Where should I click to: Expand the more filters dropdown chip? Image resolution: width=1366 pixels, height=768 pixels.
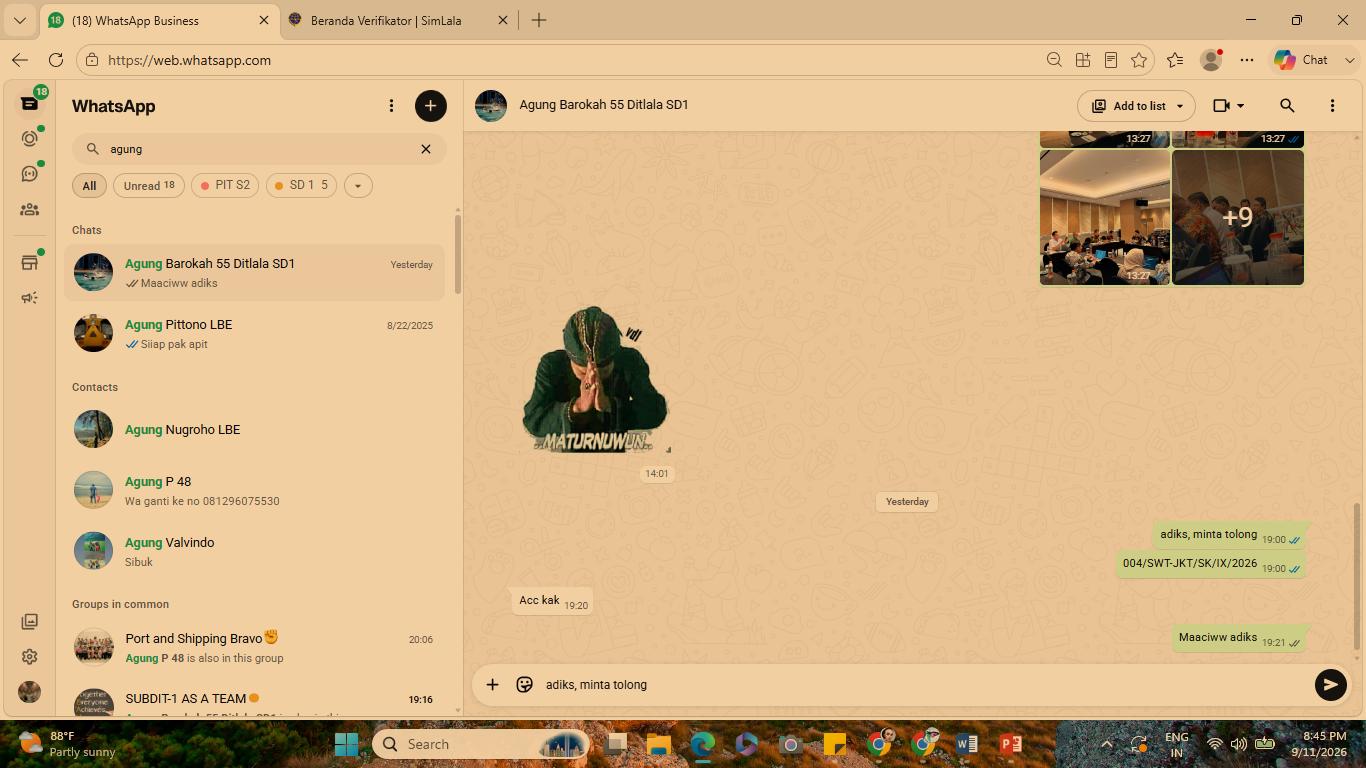358,185
